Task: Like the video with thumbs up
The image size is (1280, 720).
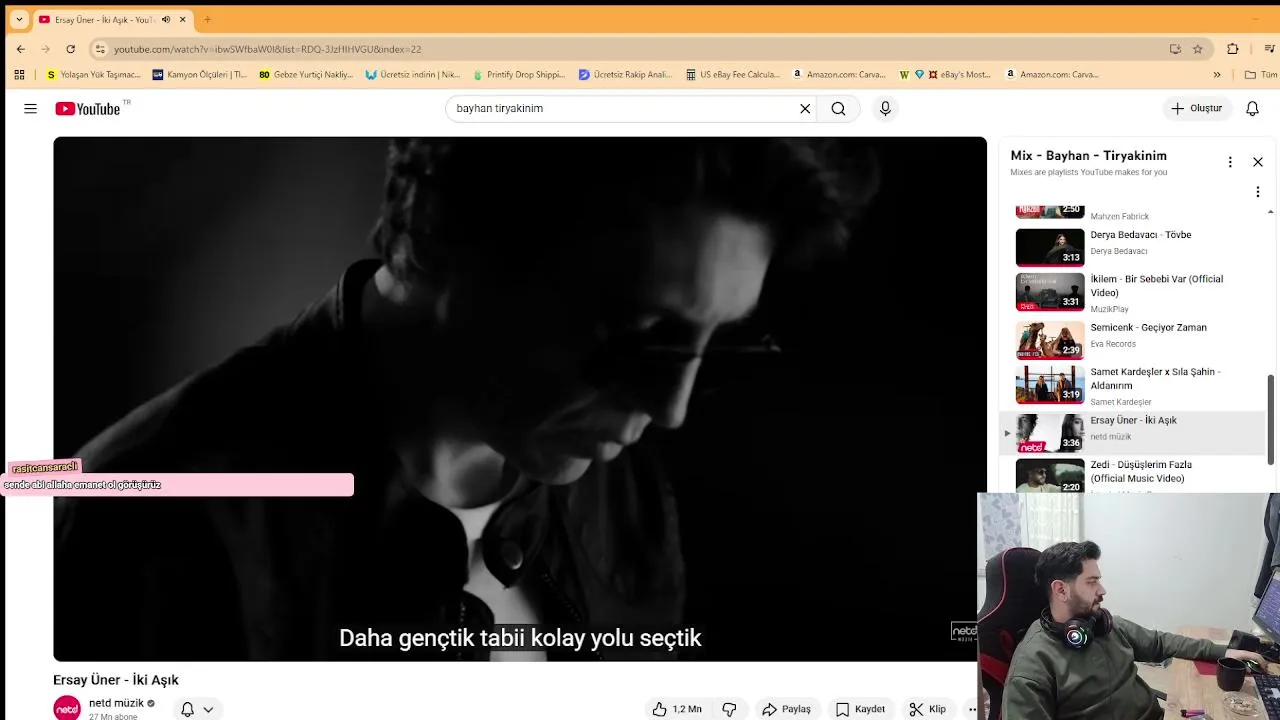Action: click(x=677, y=709)
